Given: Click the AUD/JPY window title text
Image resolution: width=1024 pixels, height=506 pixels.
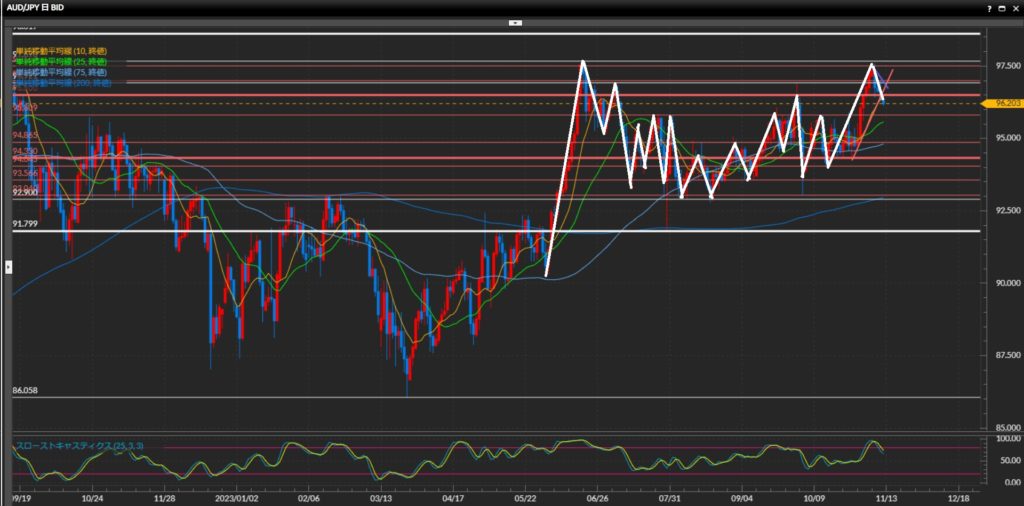Looking at the screenshot, I should coord(38,8).
